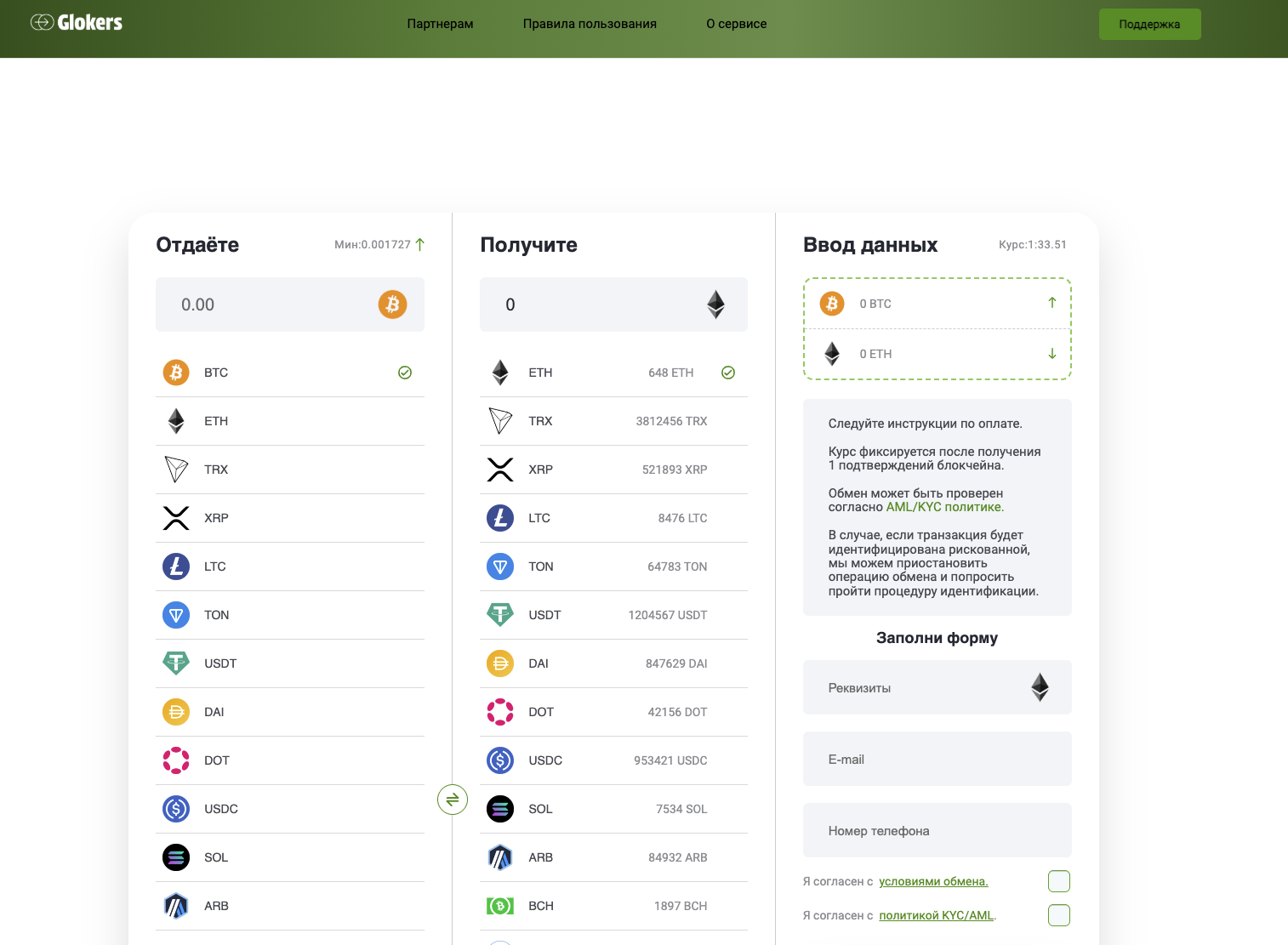Image resolution: width=1288 pixels, height=945 pixels.
Task: Choose Polkadot DOT icon under Получите
Action: point(500,712)
